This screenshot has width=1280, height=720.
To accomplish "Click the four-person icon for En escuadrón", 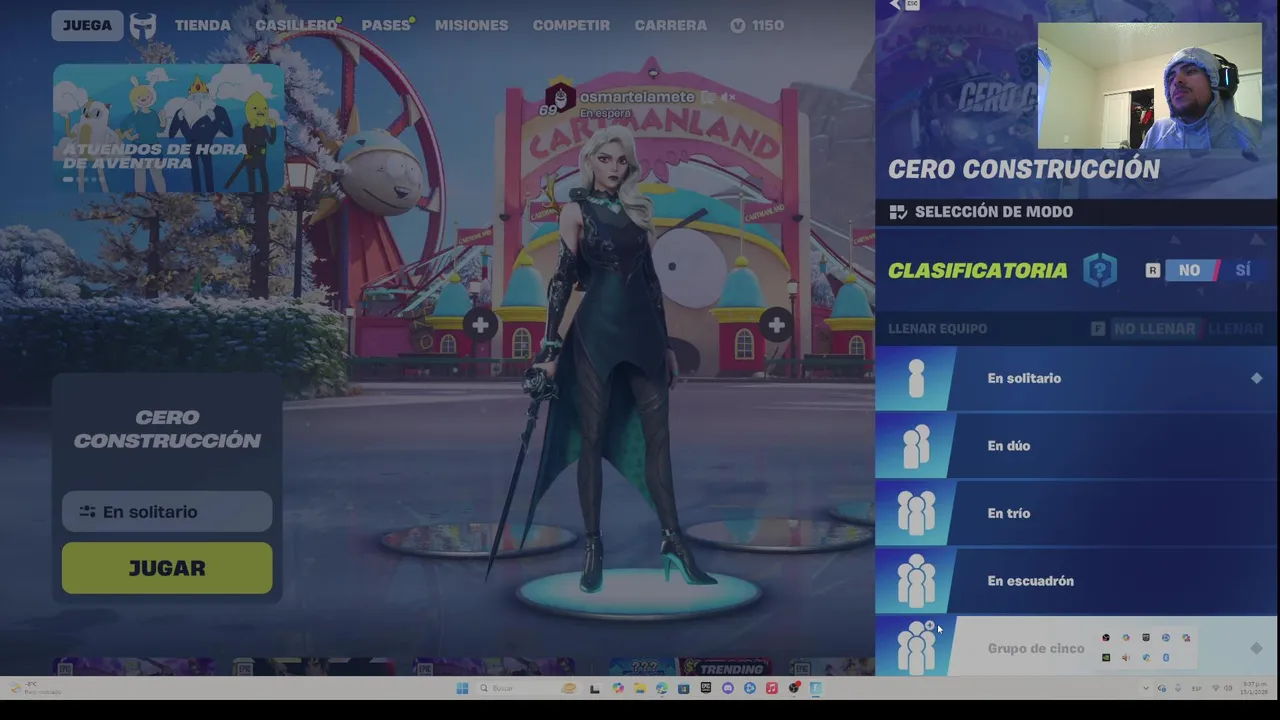I will 916,581.
